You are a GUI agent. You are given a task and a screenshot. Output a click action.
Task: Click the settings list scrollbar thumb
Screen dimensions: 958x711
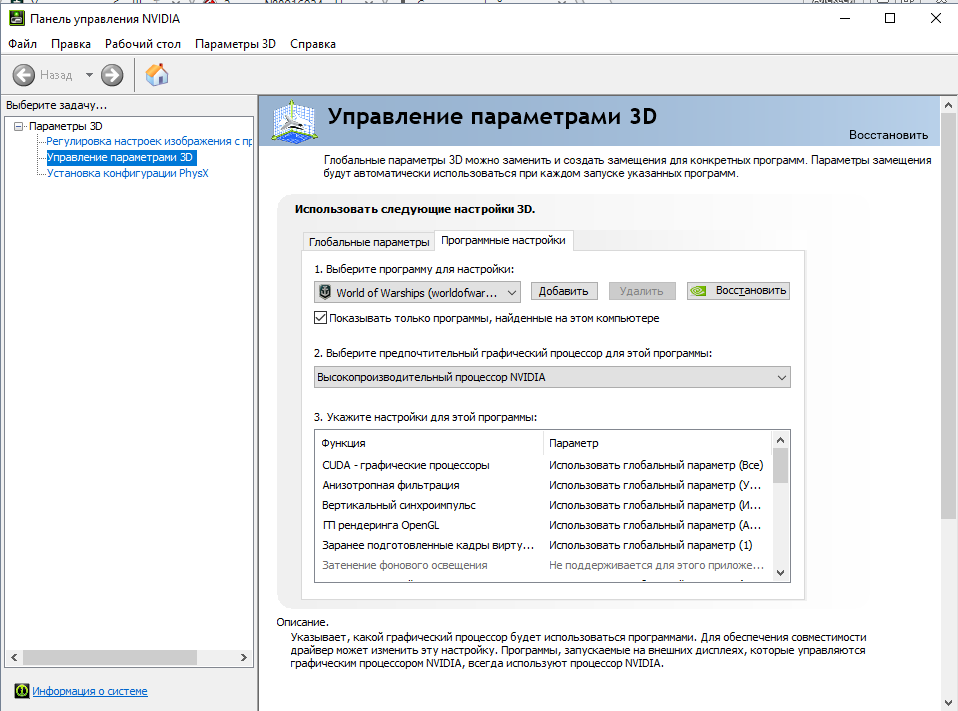point(780,465)
